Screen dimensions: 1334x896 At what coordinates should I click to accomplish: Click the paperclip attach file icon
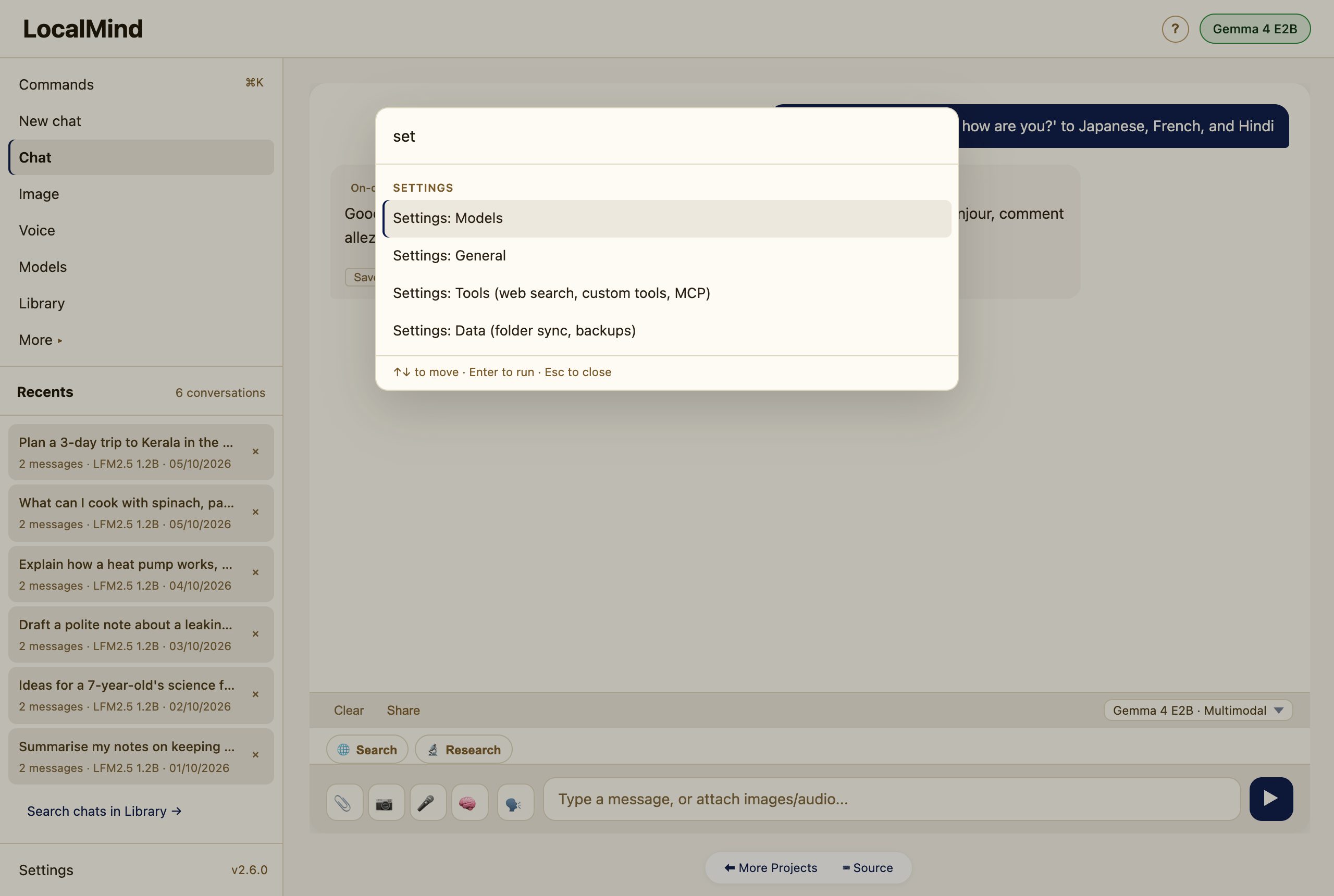point(344,803)
